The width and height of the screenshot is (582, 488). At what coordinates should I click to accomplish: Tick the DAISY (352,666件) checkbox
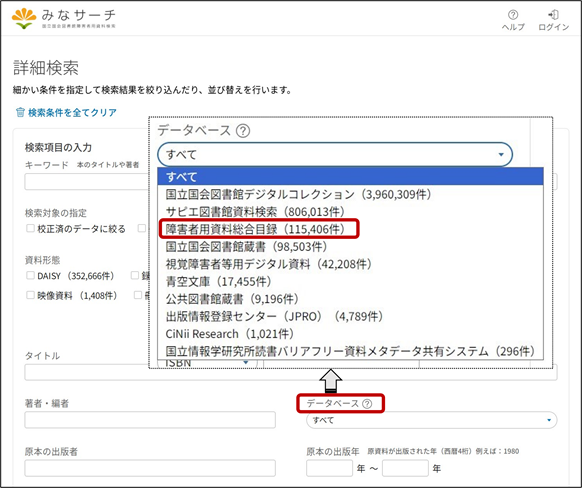pyautogui.click(x=30, y=275)
